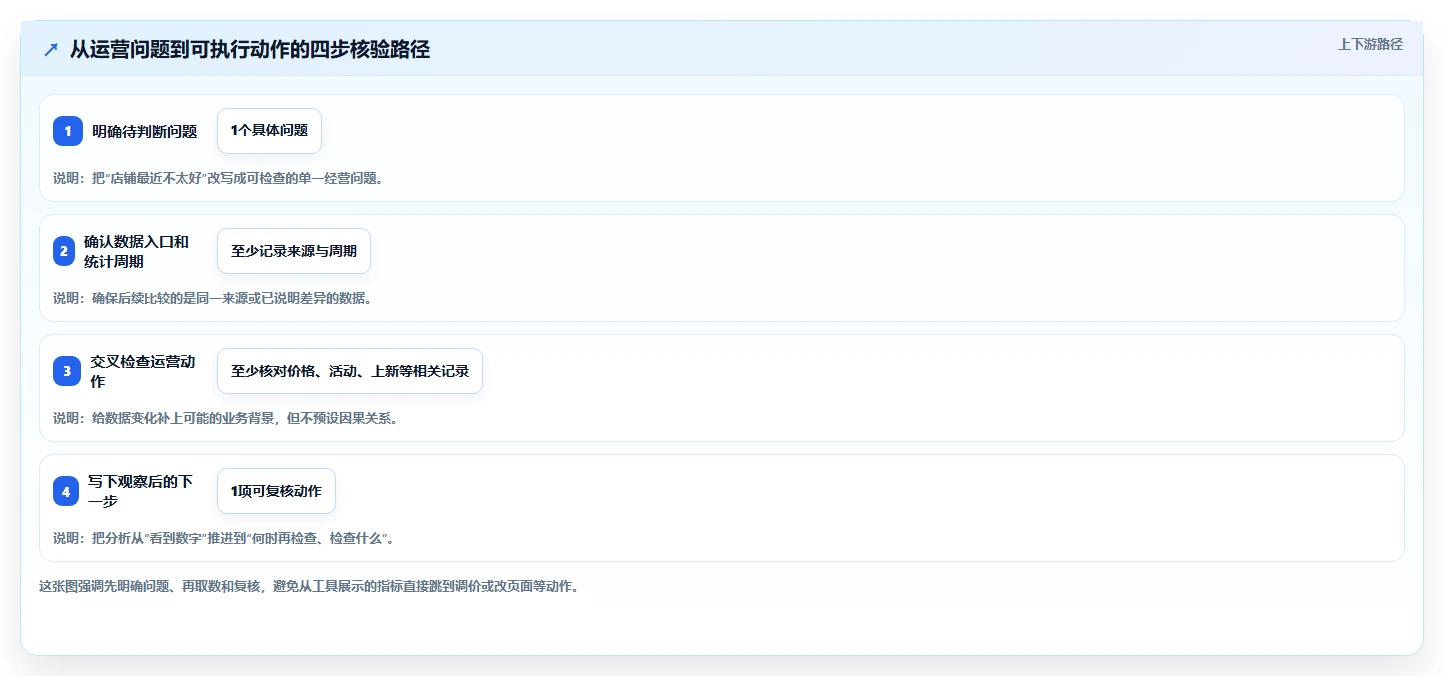This screenshot has height=676, width=1444.
Task: Click the step title 写下观察后的下一步
Action: 140,491
